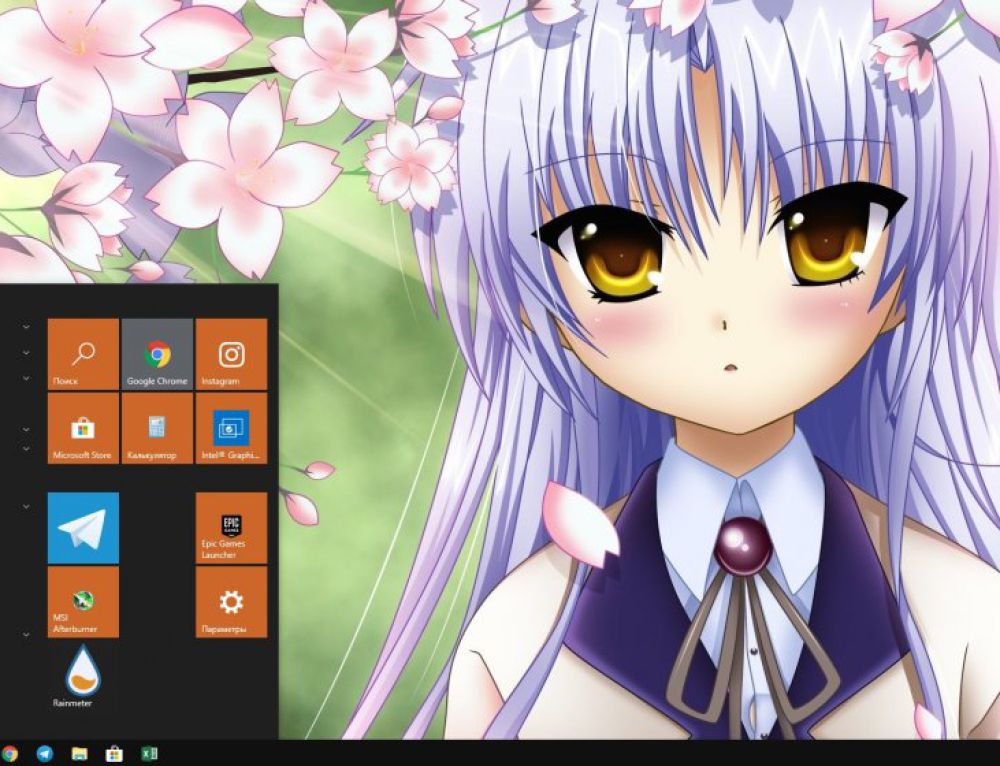Open Microsoft Store from the taskbar

(x=113, y=755)
